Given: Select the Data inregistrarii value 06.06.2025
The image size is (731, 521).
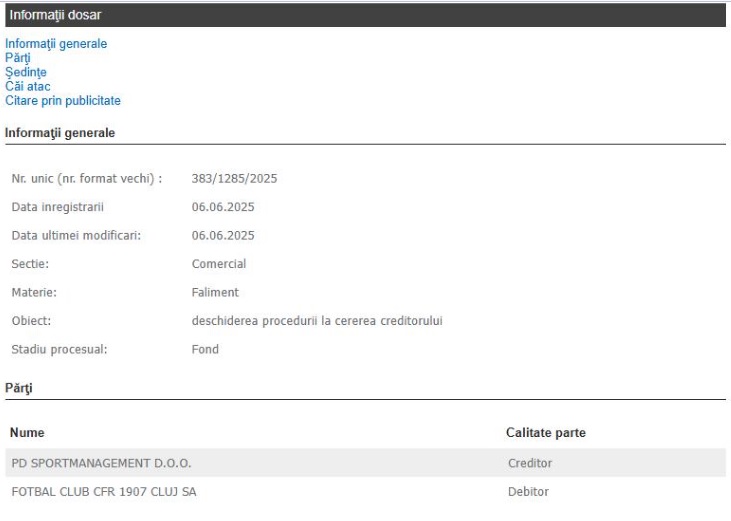Looking at the screenshot, I should coord(223,207).
